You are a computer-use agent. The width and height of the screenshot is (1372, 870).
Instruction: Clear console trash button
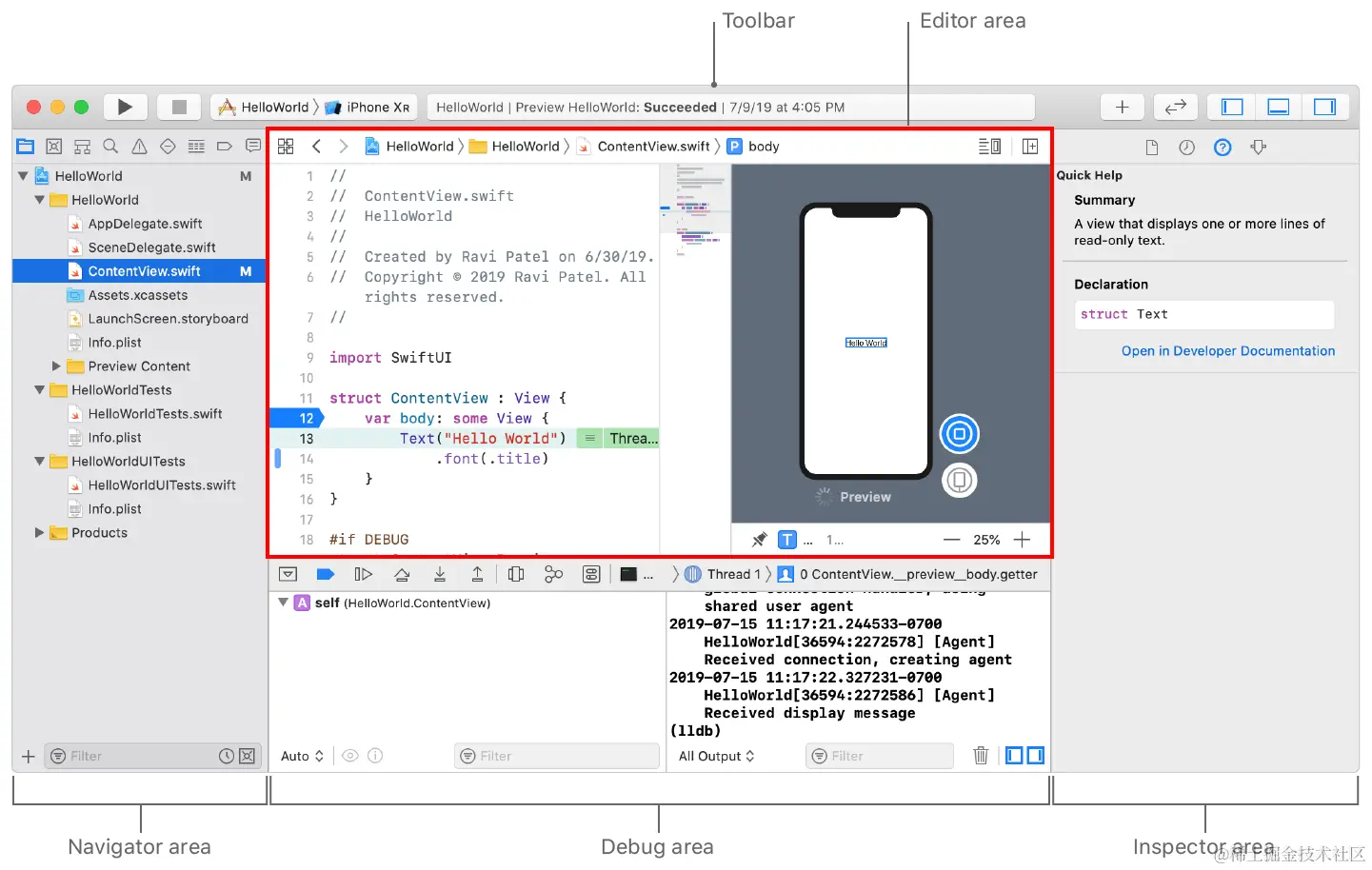981,756
